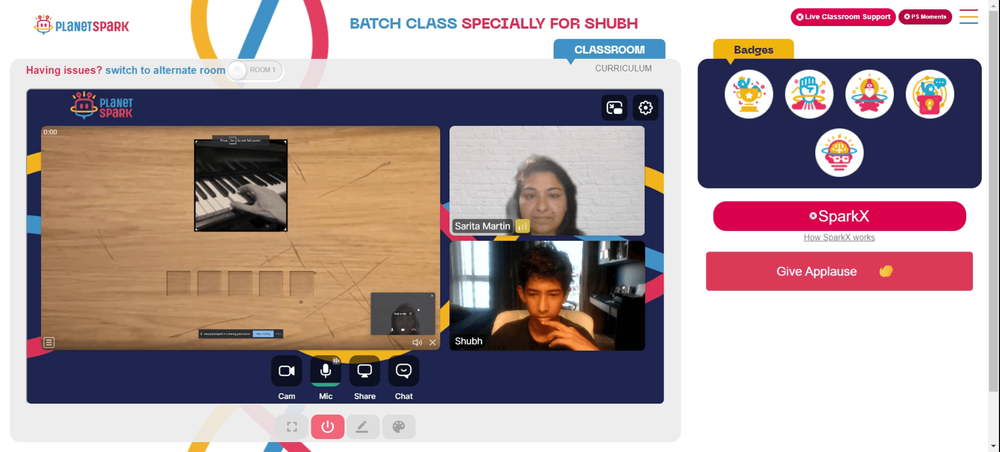1000x452 pixels.
Task: Click the meditating guru badge
Action: click(869, 94)
